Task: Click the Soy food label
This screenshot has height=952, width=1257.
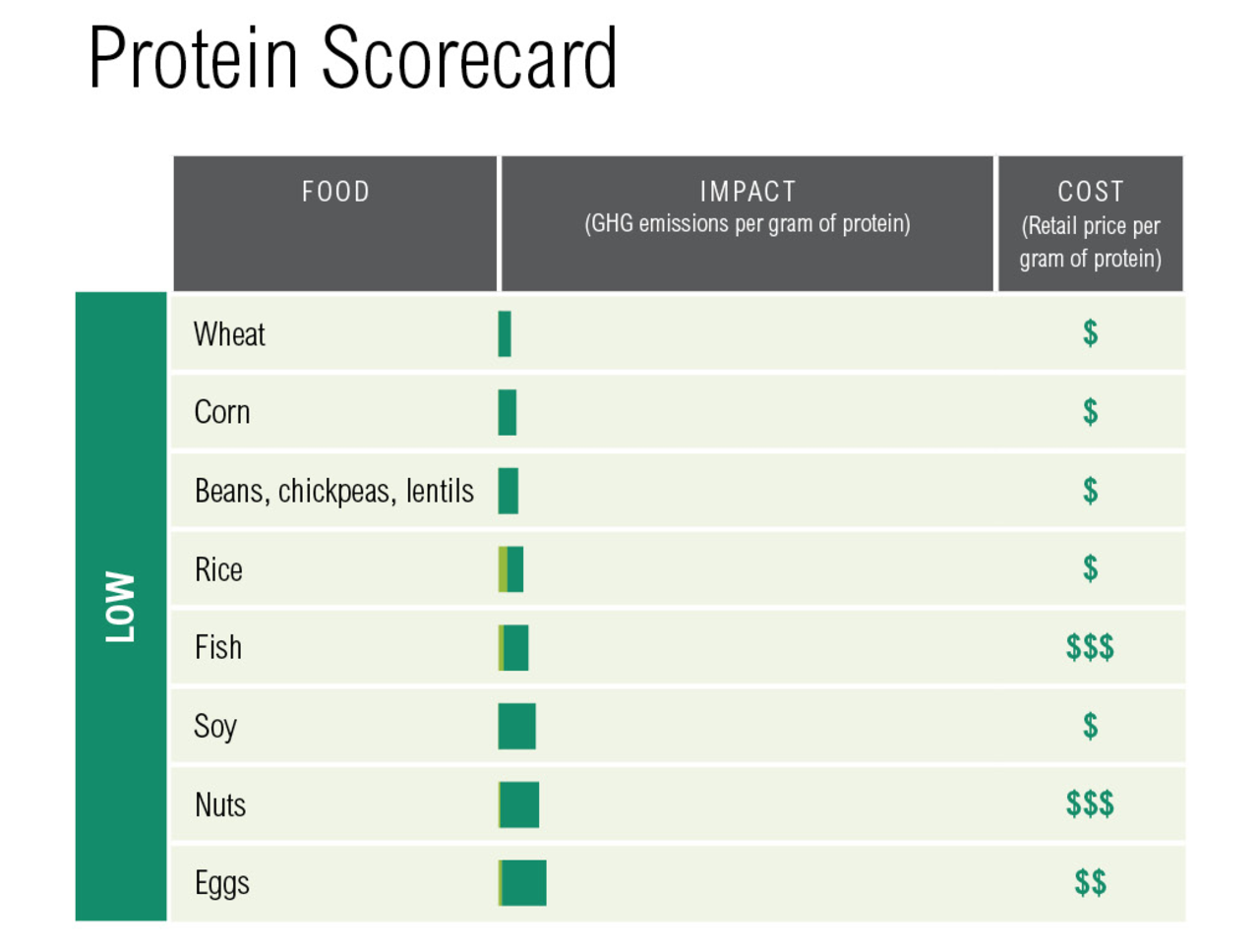Action: pyautogui.click(x=215, y=727)
